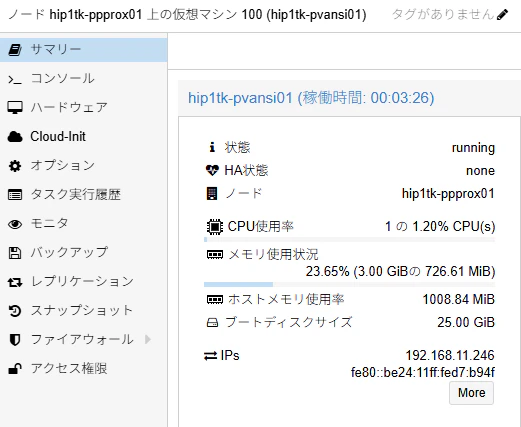The height and width of the screenshot is (427, 521).
Task: Click the ブートディスクサイズ label
Action: pos(288,322)
